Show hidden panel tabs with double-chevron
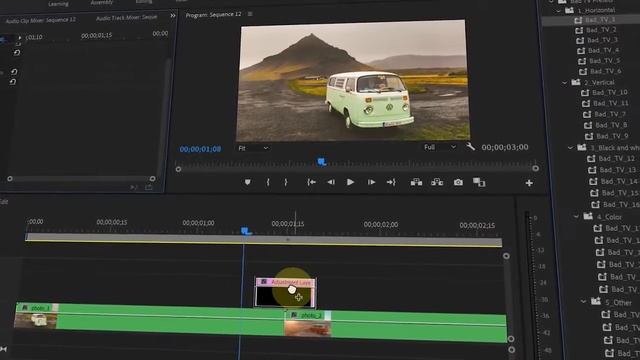Image resolution: width=640 pixels, height=360 pixels. [173, 16]
